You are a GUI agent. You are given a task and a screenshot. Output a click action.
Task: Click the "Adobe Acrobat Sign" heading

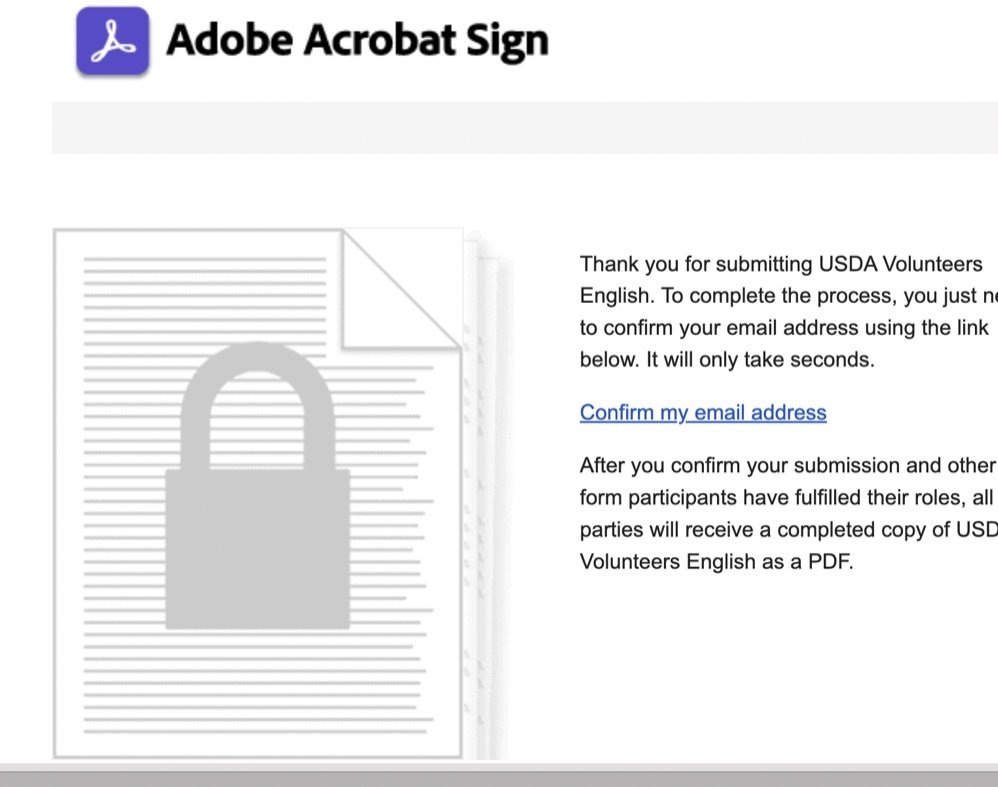pyautogui.click(x=357, y=40)
